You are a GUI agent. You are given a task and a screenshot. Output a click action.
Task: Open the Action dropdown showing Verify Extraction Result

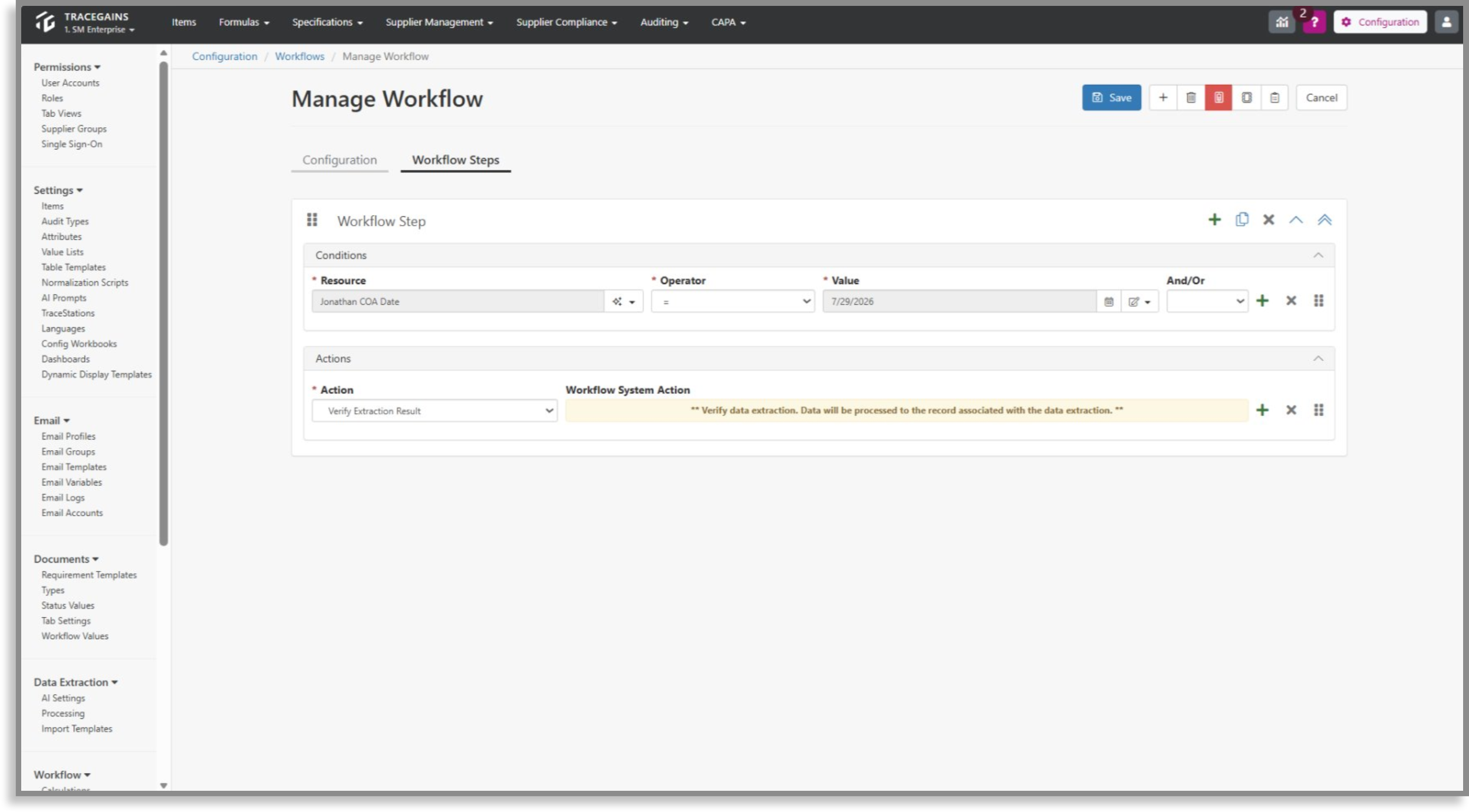click(x=434, y=411)
